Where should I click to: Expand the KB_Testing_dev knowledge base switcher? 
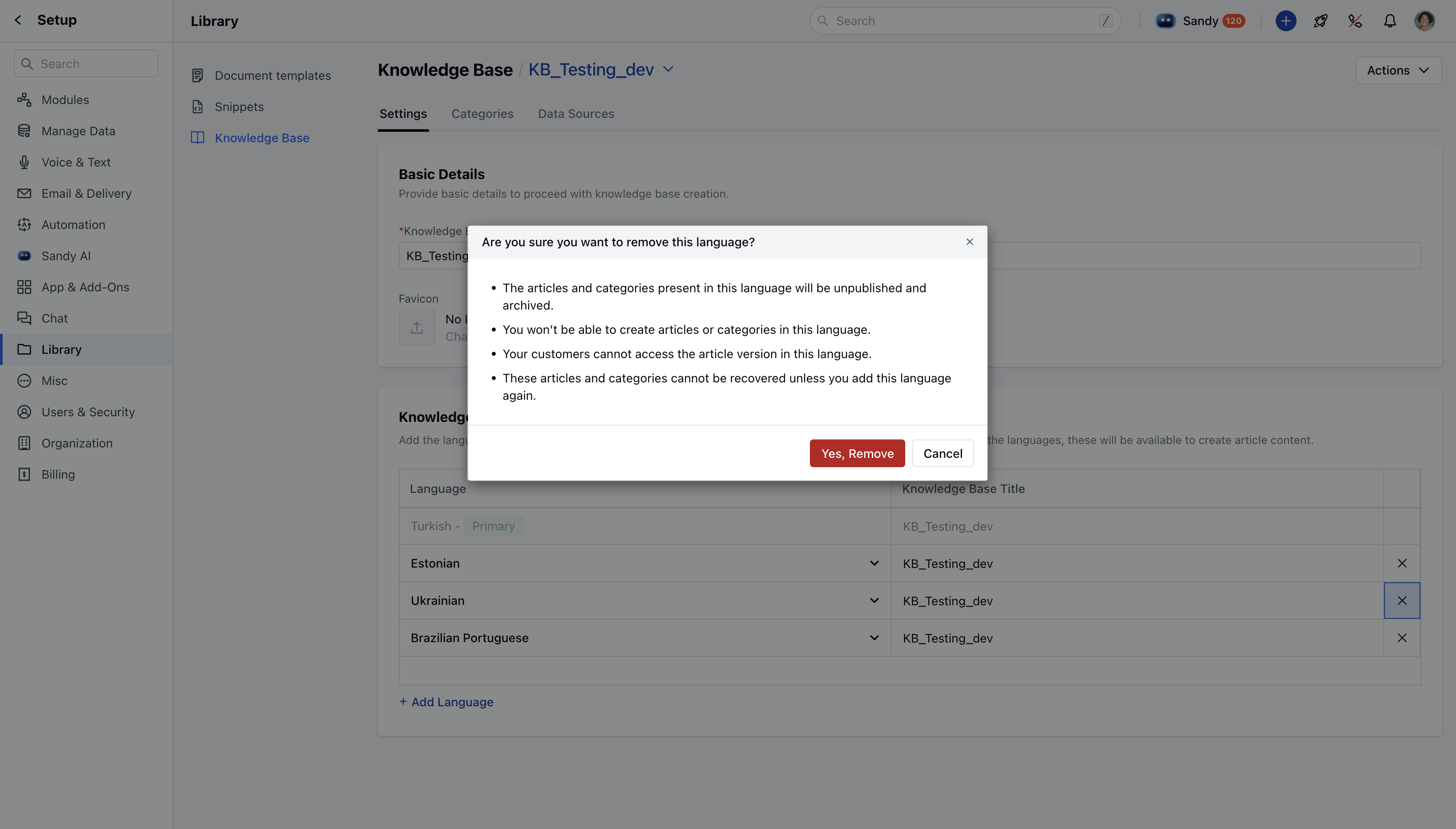(669, 69)
